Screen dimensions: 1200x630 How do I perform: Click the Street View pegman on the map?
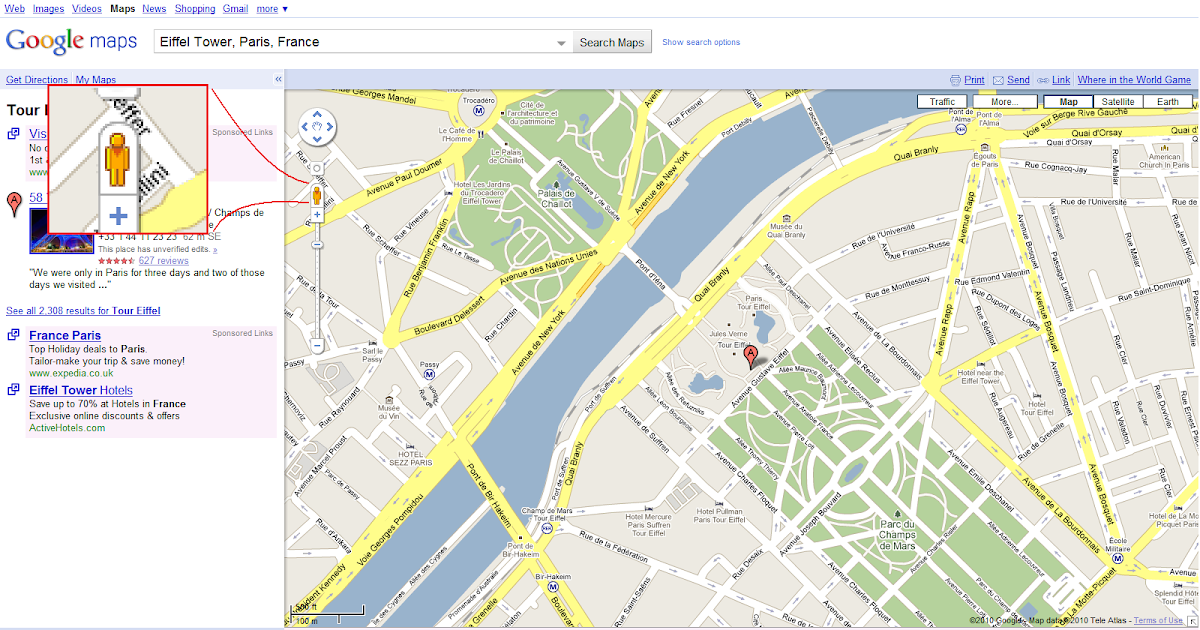coord(317,195)
